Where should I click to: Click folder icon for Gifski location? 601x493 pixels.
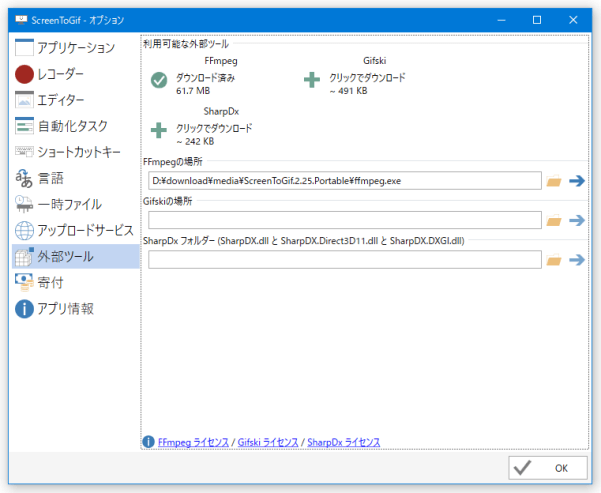click(x=554, y=220)
